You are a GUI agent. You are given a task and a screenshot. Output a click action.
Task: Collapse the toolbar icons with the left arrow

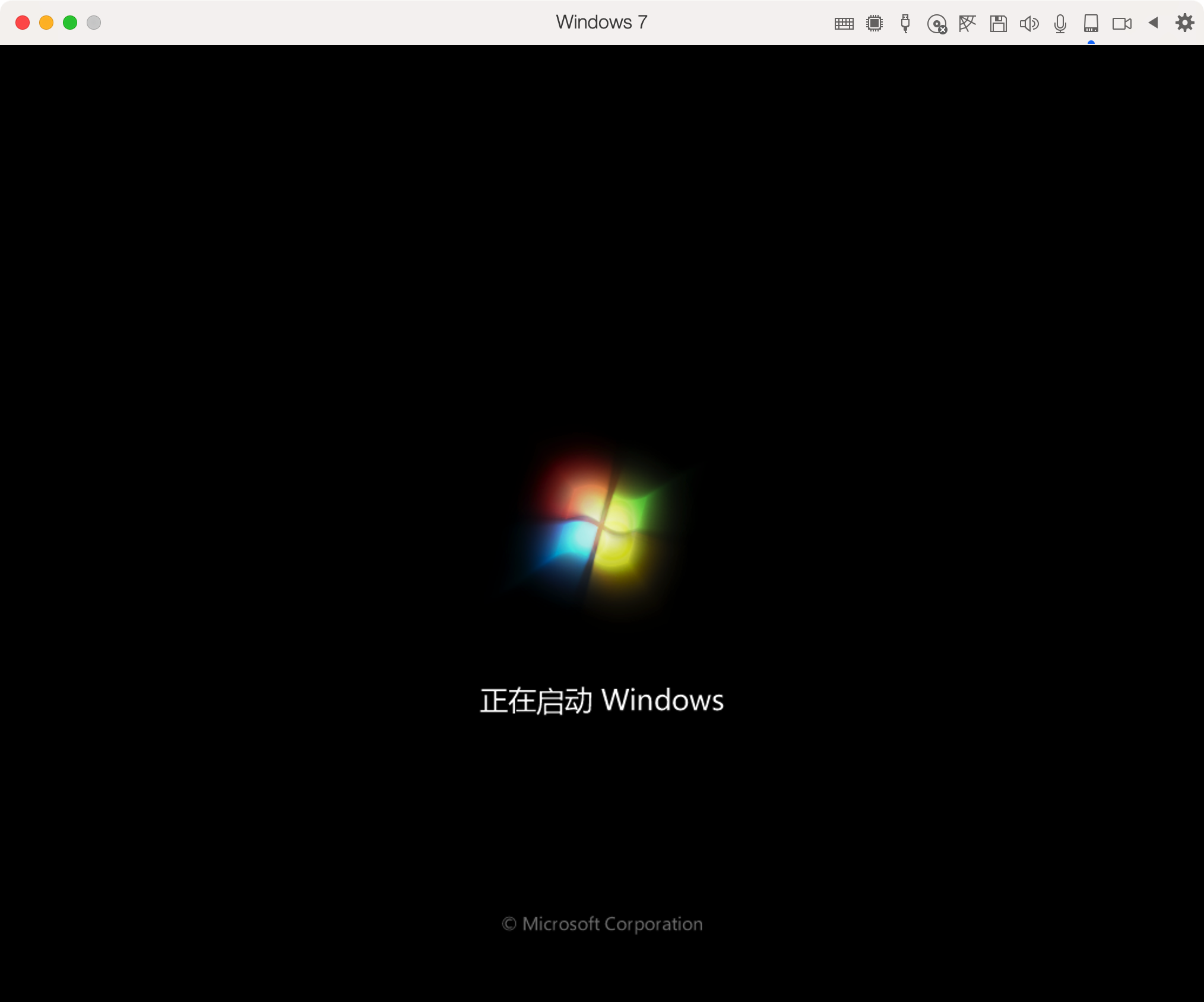pyautogui.click(x=1154, y=23)
